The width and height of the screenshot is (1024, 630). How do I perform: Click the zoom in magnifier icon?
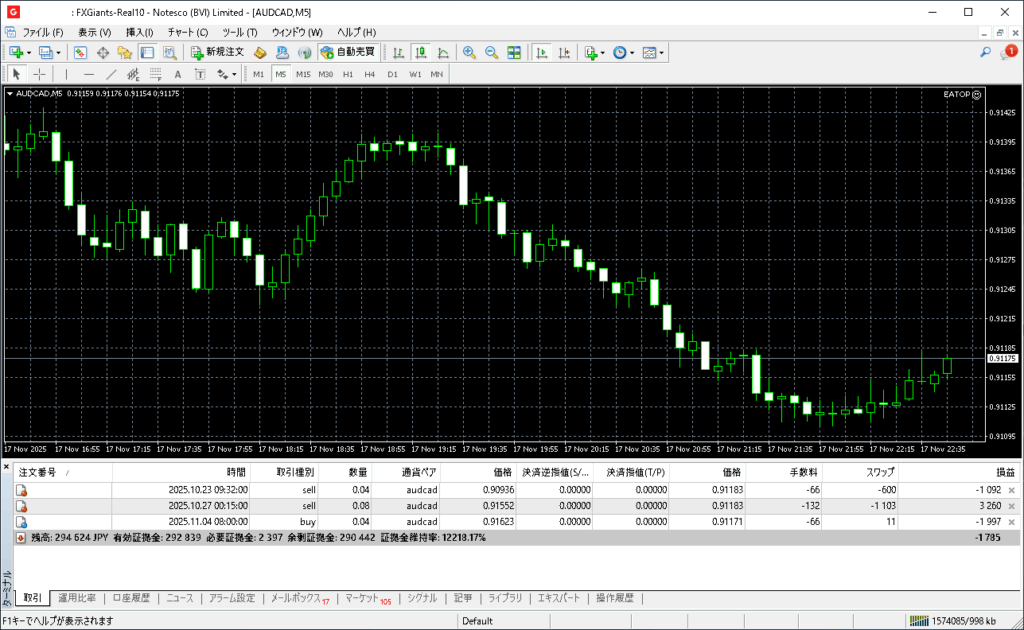click(469, 52)
